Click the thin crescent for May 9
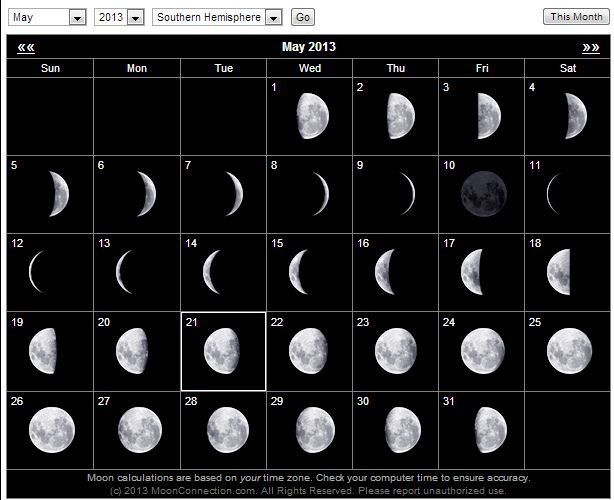Image resolution: width=614 pixels, height=500 pixels. pos(407,194)
